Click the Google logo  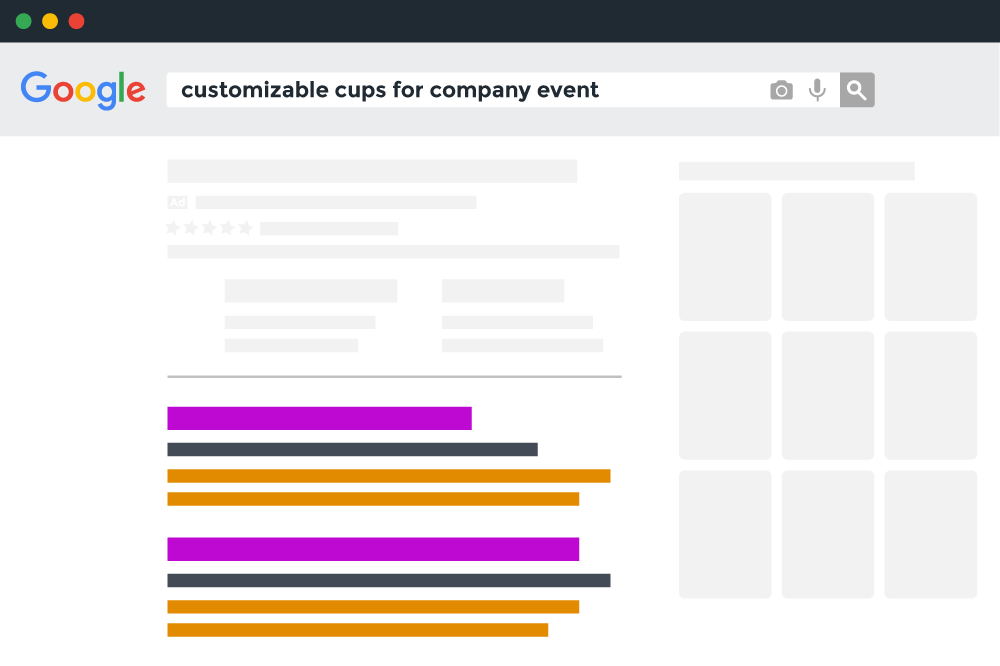coord(83,90)
